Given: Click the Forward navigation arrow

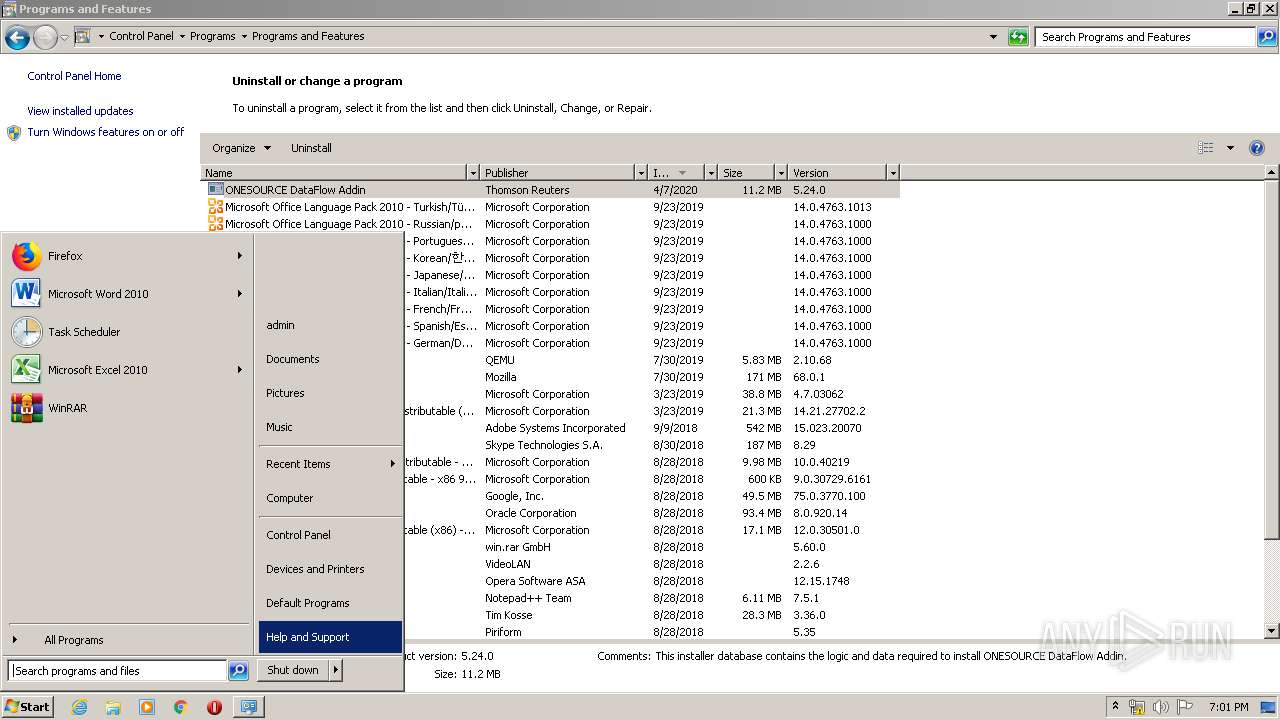Looking at the screenshot, I should point(45,38).
